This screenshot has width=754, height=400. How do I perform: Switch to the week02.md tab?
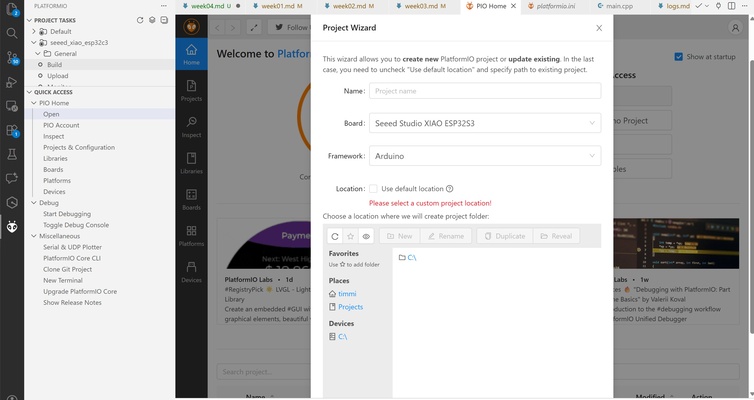[x=353, y=6]
